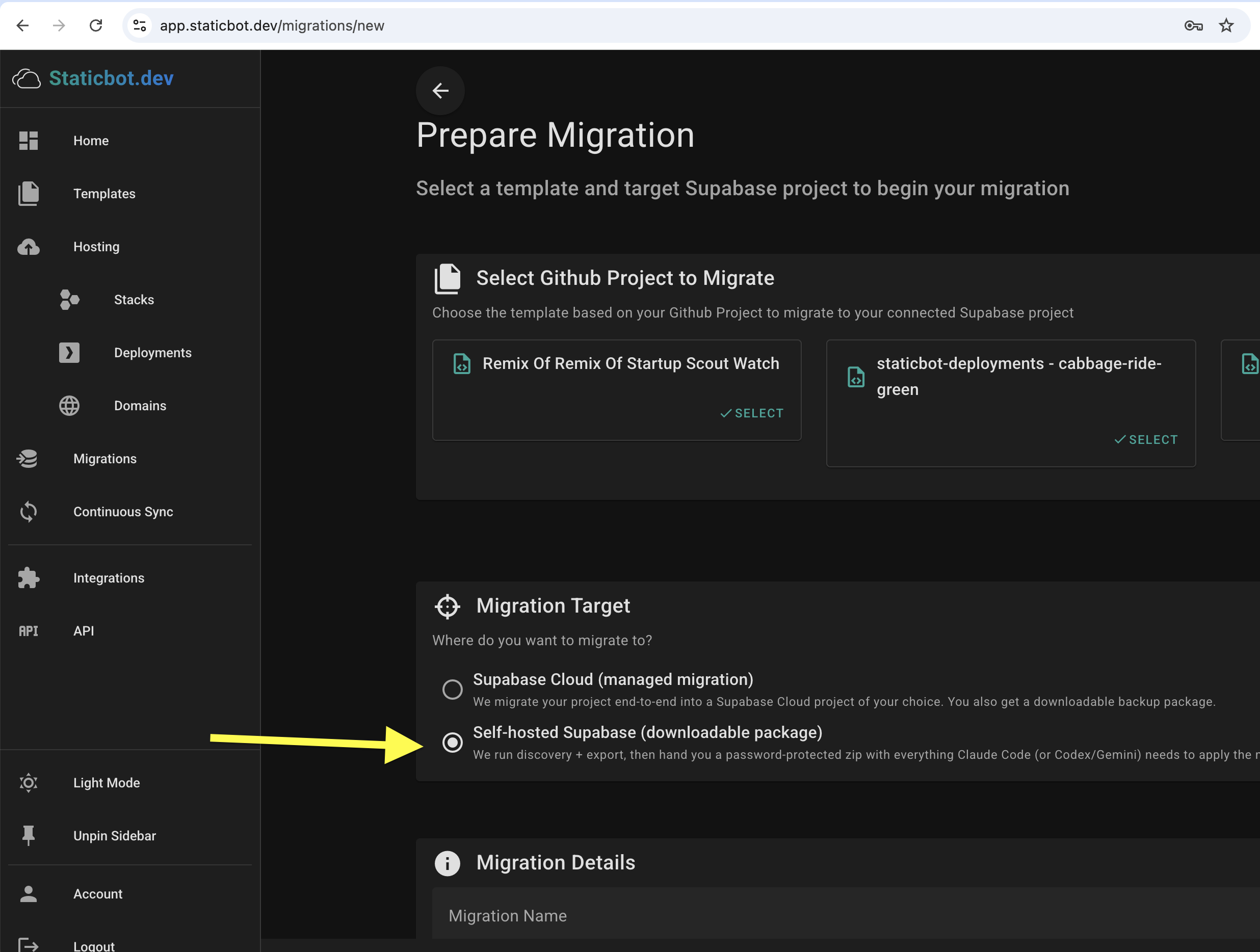This screenshot has height=952, width=1260.
Task: Click the Hosting cloud upload icon
Action: [28, 247]
